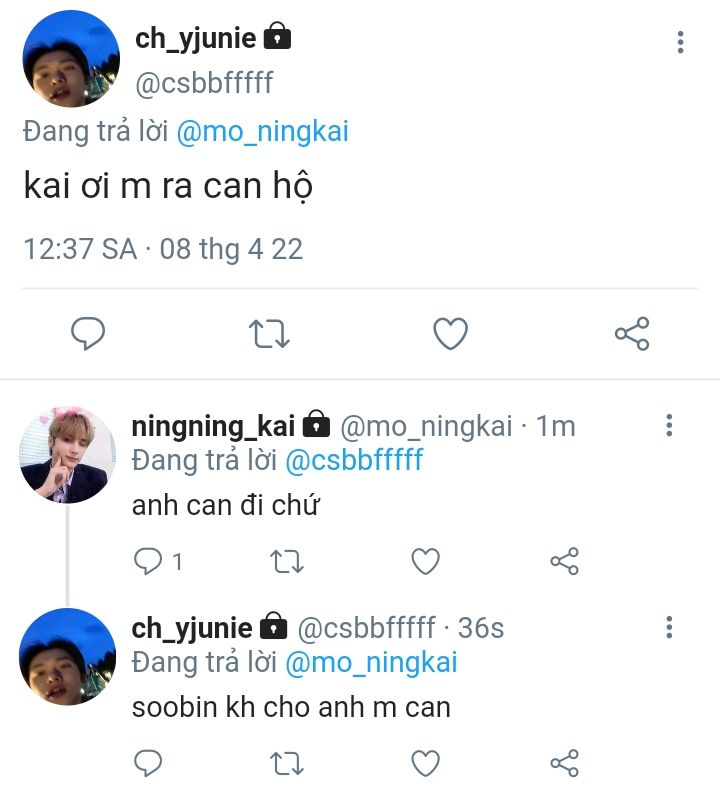
Task: Like the main tweet 'kai ơi m ra can hộ'
Action: pos(450,334)
